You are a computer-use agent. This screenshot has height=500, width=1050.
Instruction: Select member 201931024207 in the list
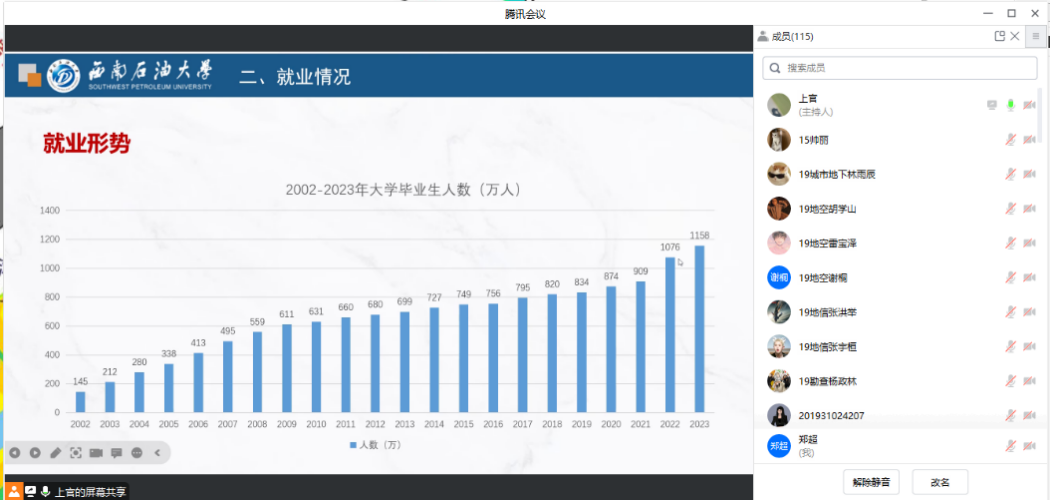pos(831,415)
